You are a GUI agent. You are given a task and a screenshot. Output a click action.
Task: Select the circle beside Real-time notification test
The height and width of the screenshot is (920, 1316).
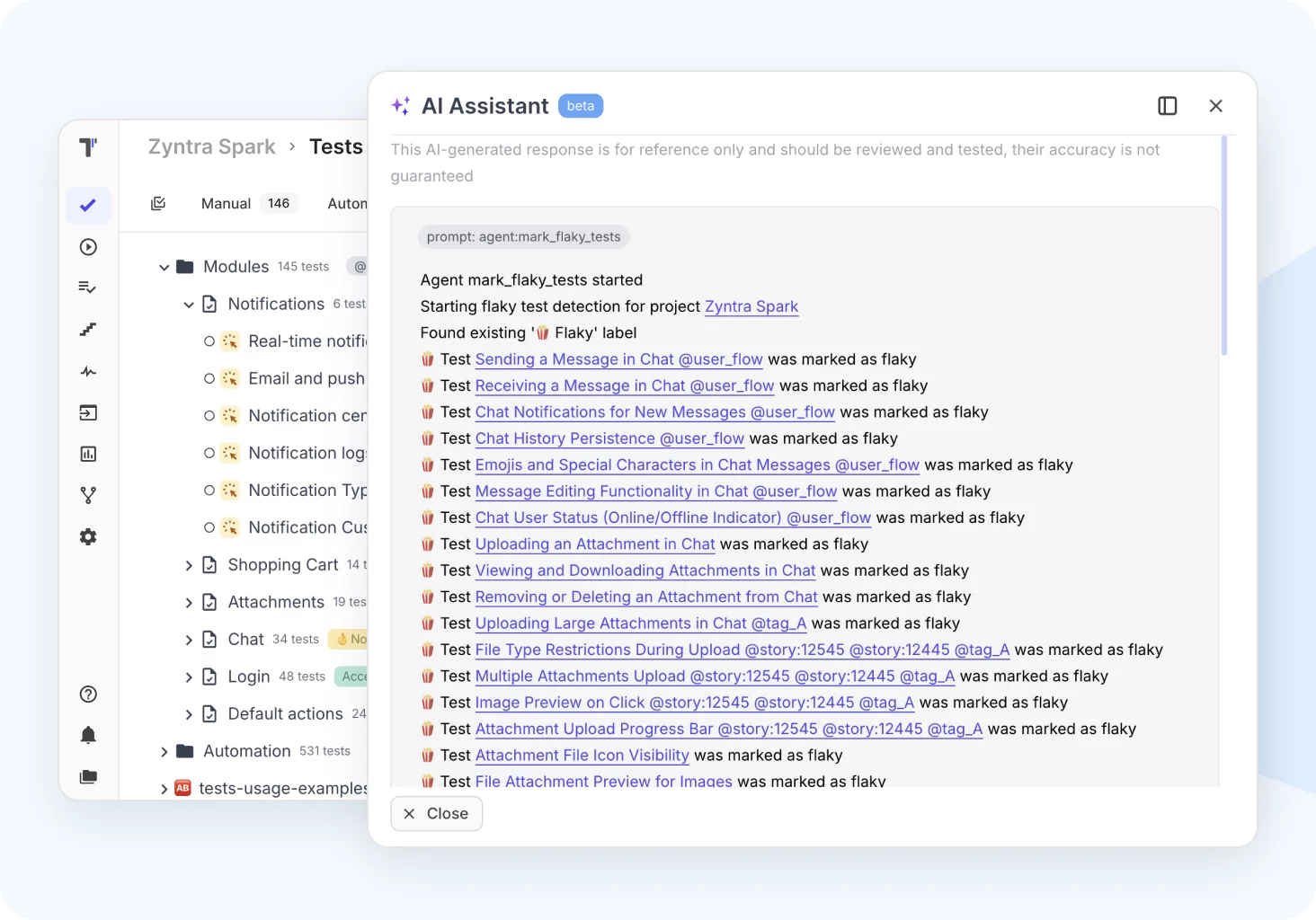coord(209,341)
